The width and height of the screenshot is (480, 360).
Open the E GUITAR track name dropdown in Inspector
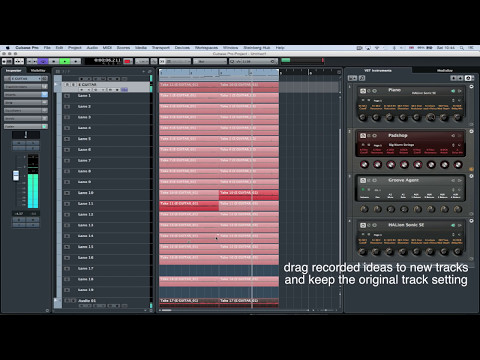(x=26, y=79)
